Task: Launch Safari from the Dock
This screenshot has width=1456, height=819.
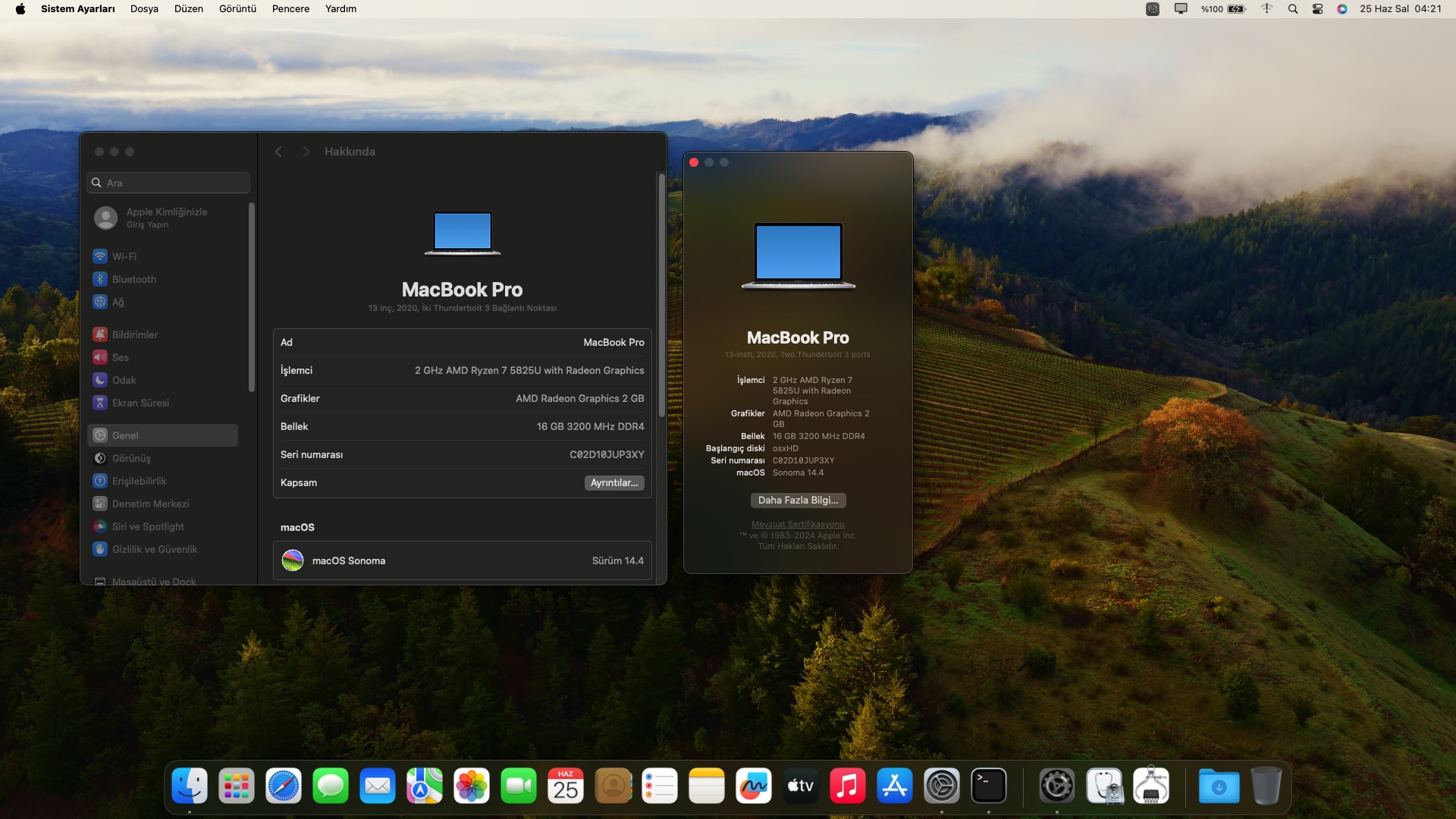Action: [284, 786]
